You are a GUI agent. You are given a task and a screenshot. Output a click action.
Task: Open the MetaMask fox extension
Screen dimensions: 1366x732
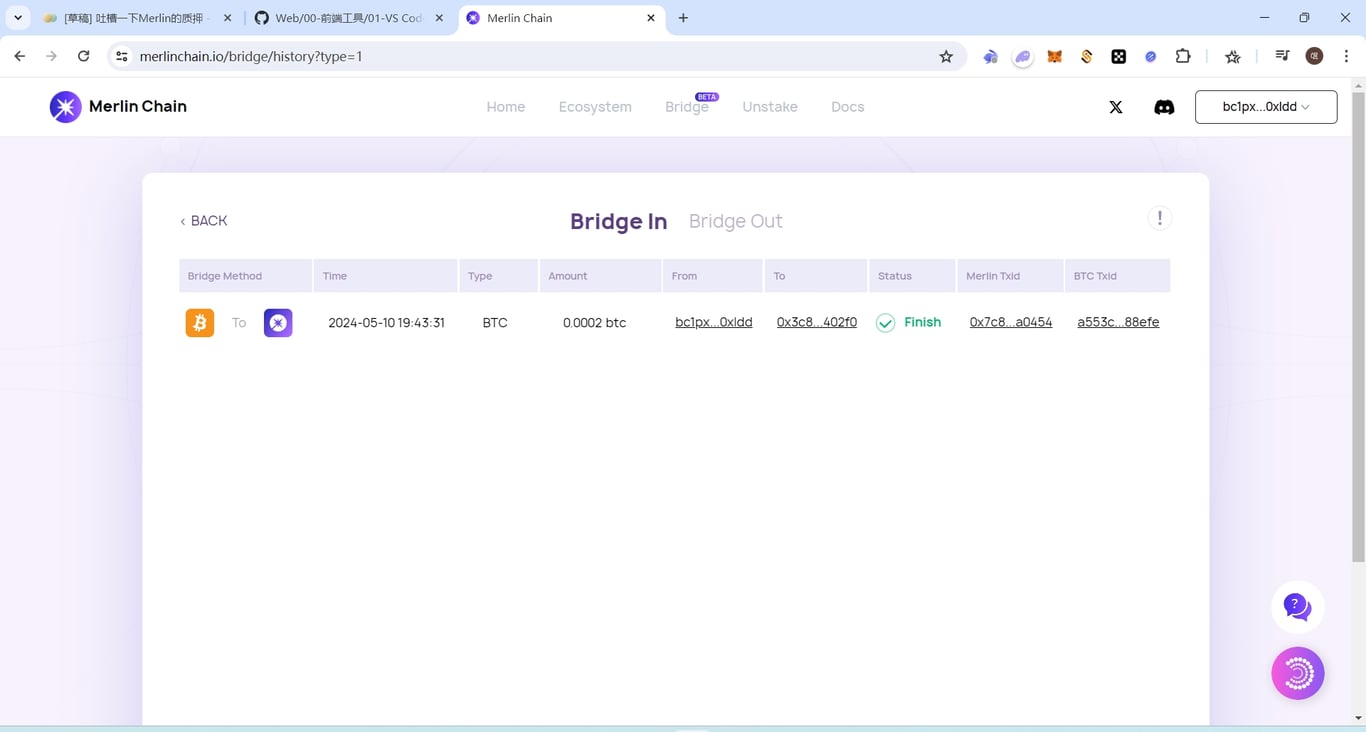1054,57
